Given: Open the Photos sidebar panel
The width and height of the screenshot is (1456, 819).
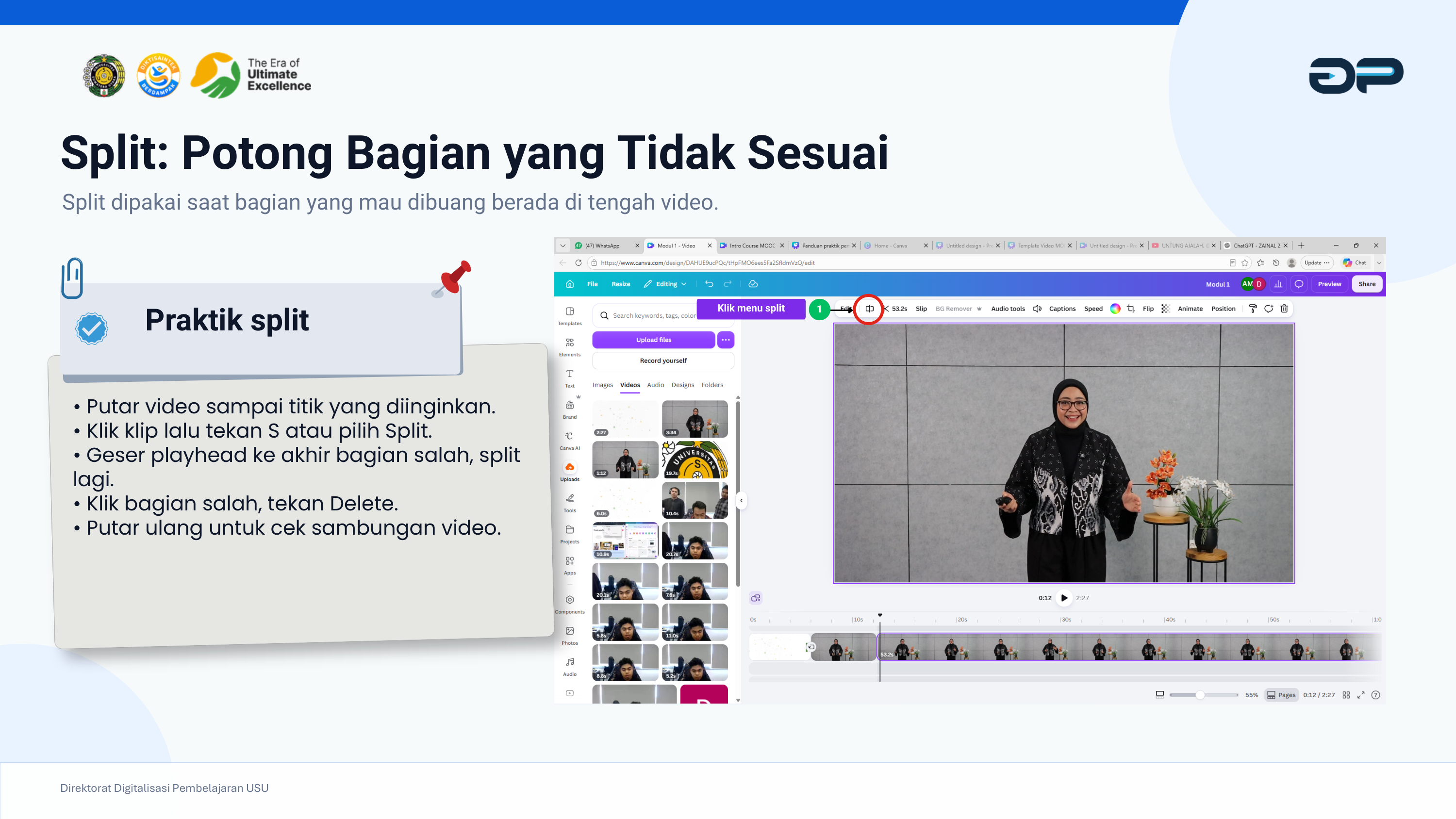Looking at the screenshot, I should (570, 635).
